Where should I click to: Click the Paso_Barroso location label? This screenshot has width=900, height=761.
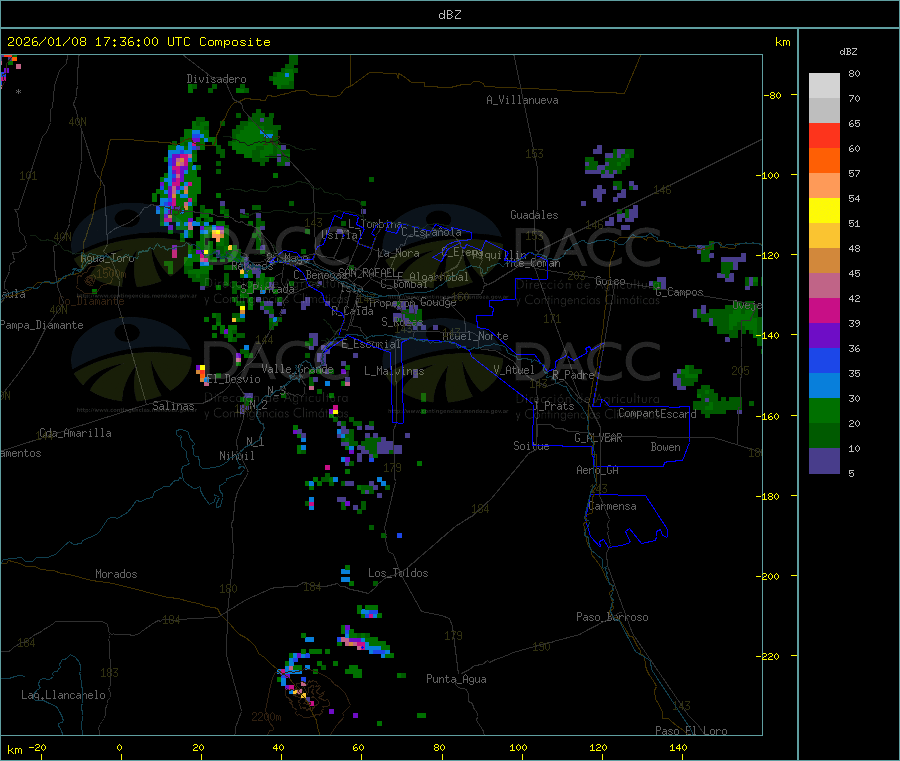[612, 617]
